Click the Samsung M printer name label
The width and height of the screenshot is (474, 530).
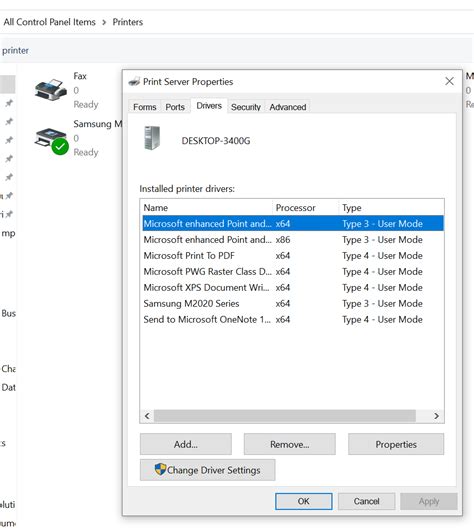point(97,124)
